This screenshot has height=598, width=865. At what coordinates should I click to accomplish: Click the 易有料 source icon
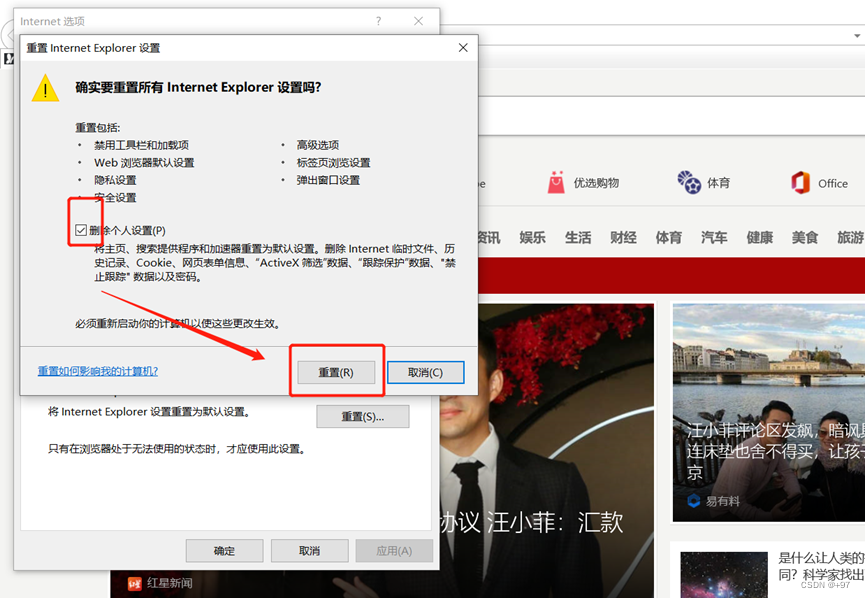693,501
